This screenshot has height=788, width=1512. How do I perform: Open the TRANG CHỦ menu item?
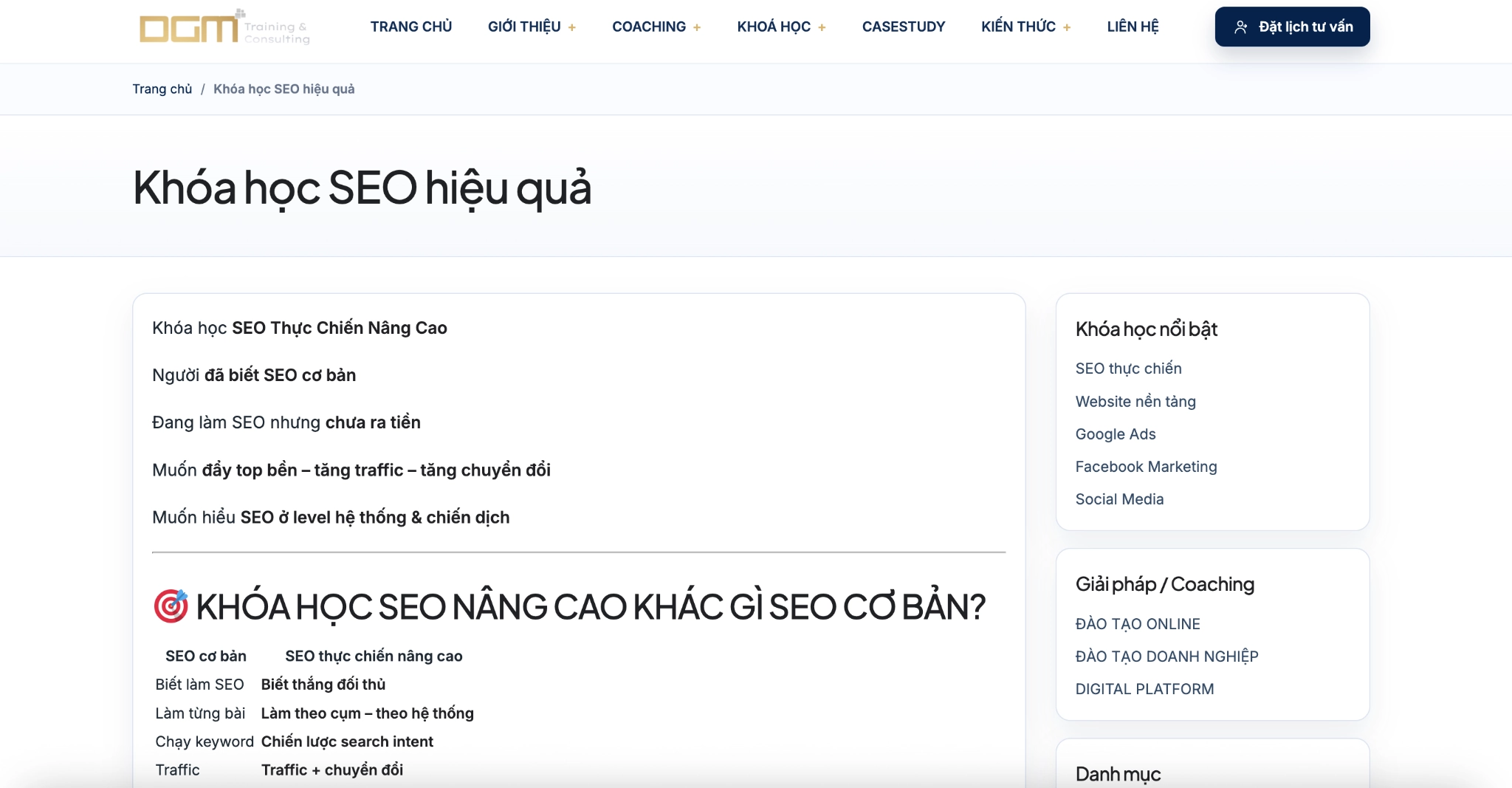point(411,27)
